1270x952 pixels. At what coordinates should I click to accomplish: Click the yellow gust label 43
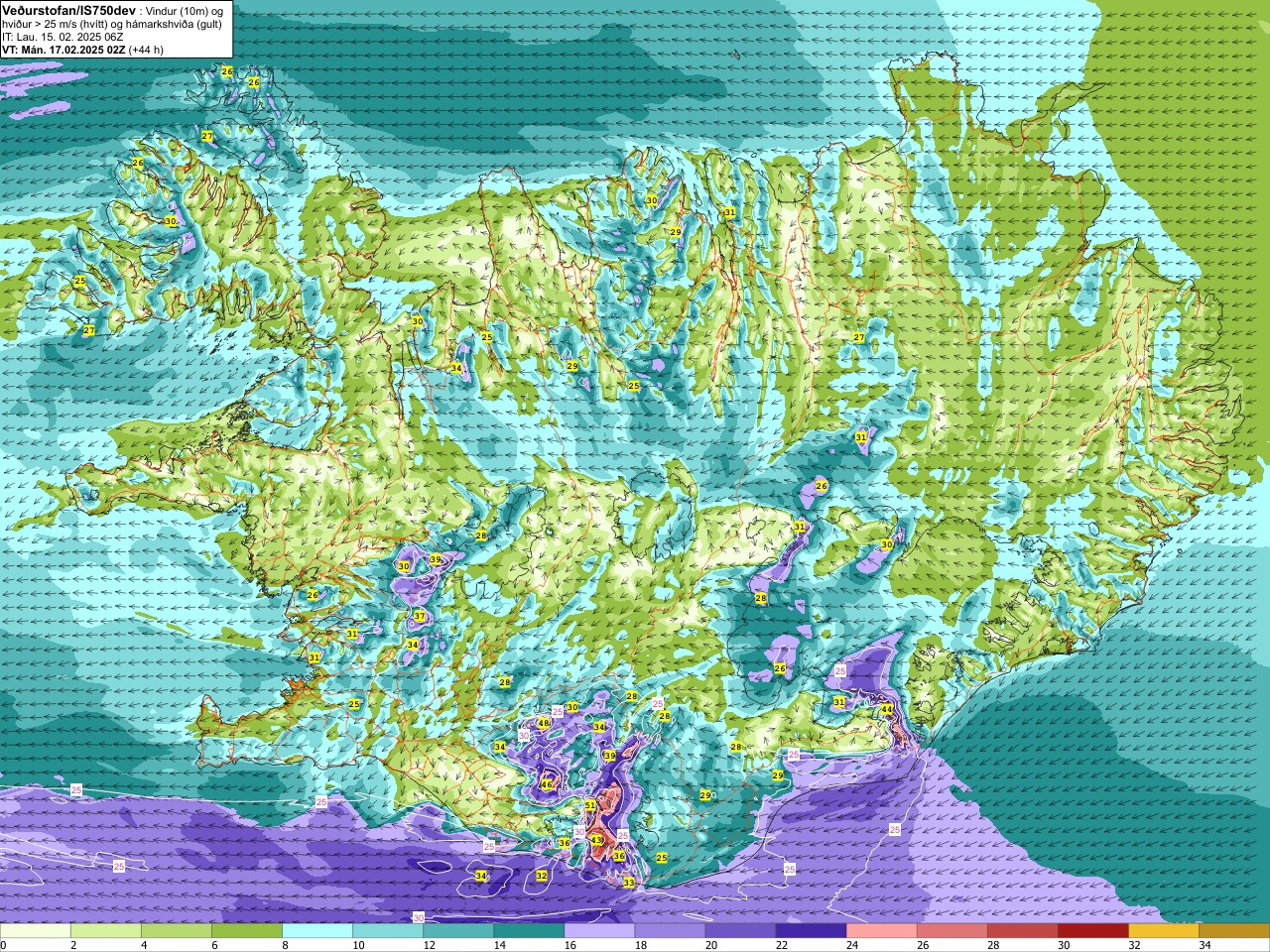click(596, 840)
